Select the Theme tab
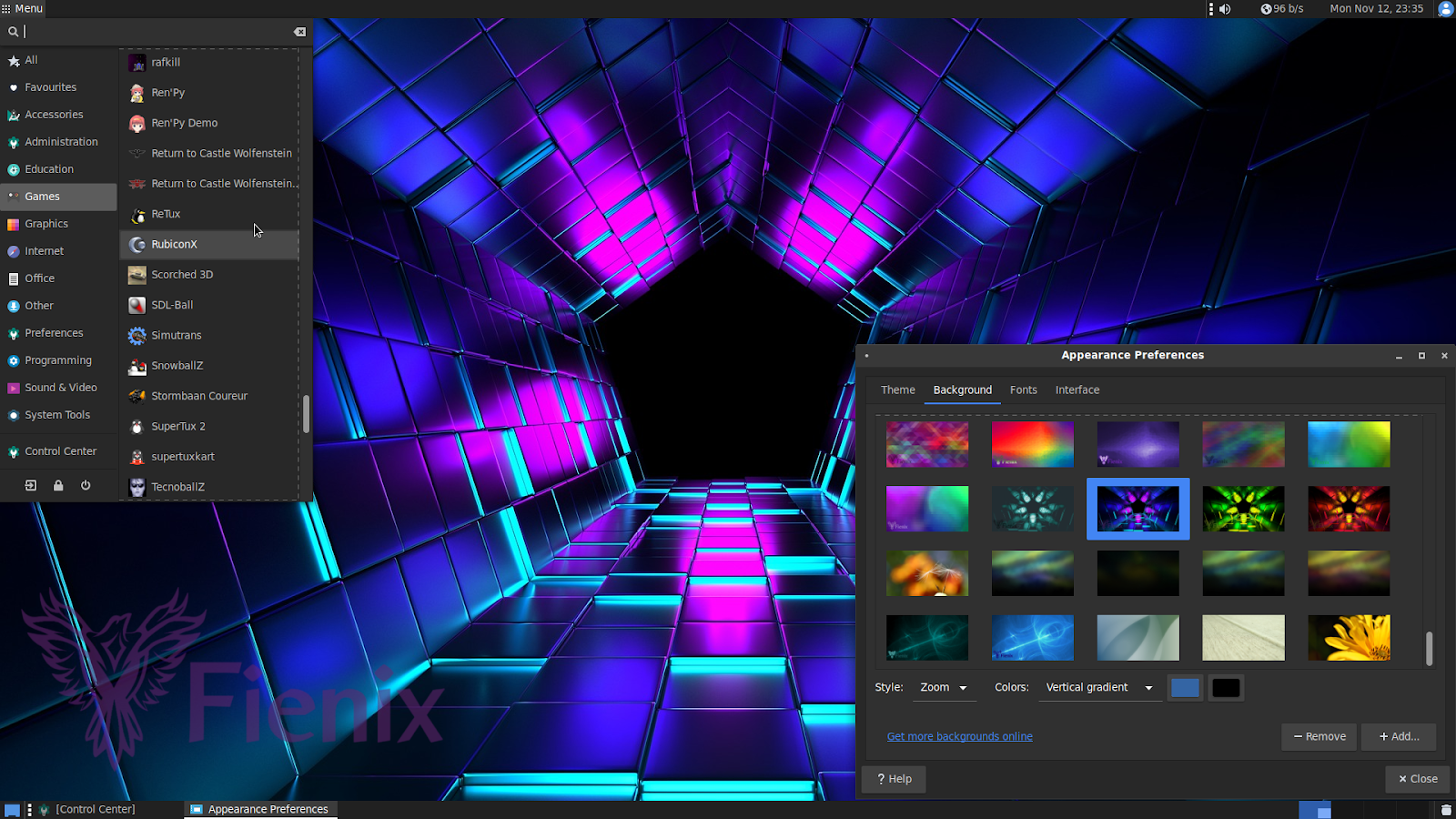Image resolution: width=1456 pixels, height=819 pixels. pyautogui.click(x=897, y=389)
